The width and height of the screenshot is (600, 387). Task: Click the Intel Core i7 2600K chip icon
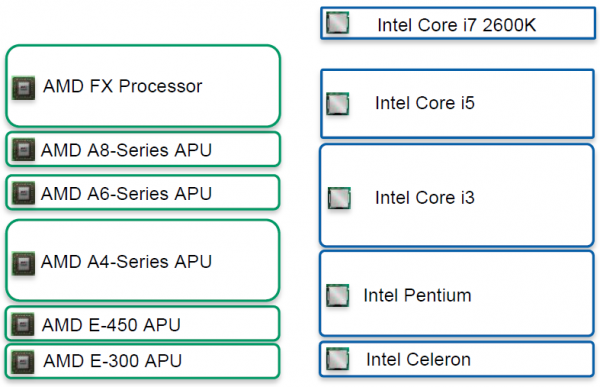338,23
